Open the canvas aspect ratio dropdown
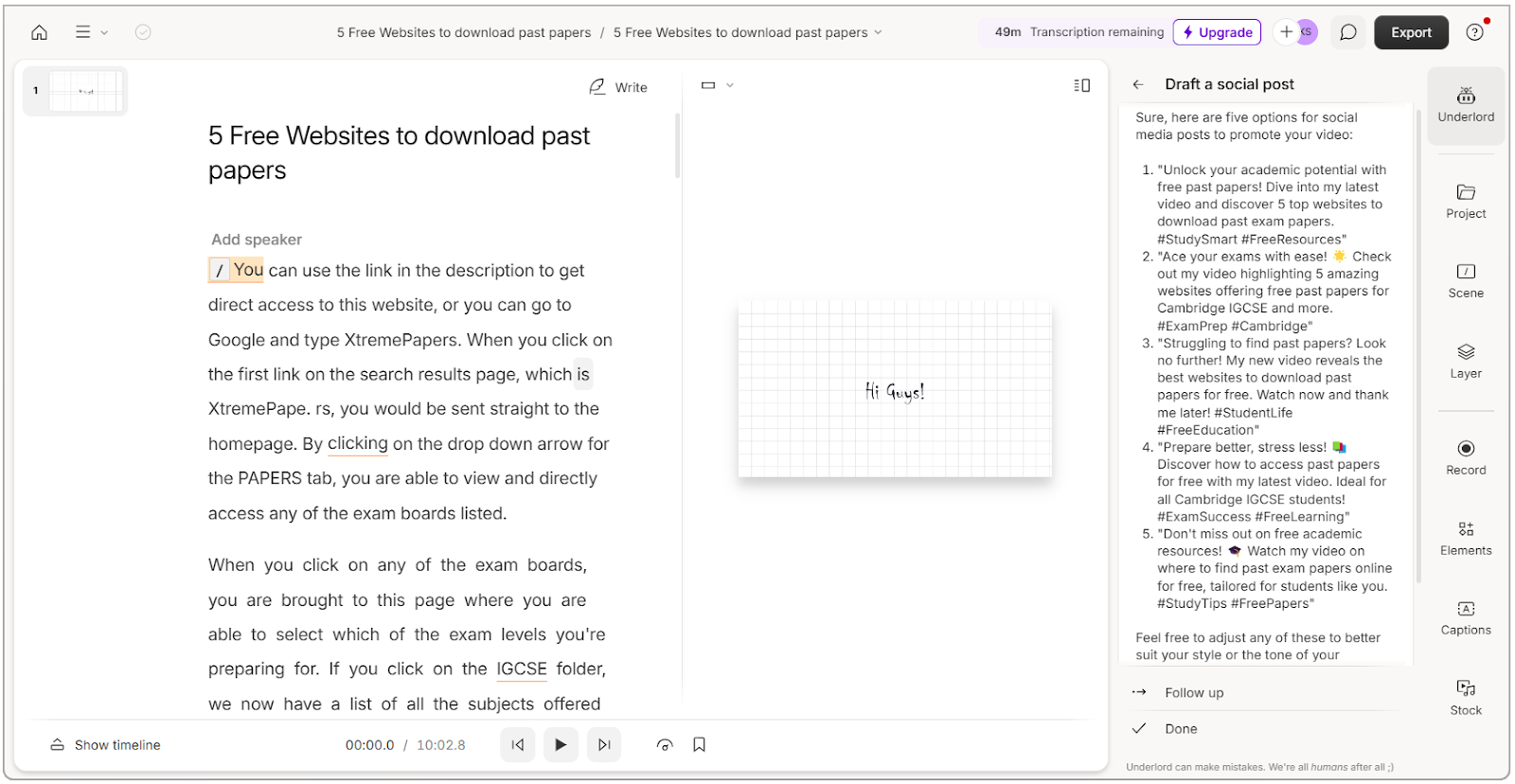 pyautogui.click(x=718, y=85)
